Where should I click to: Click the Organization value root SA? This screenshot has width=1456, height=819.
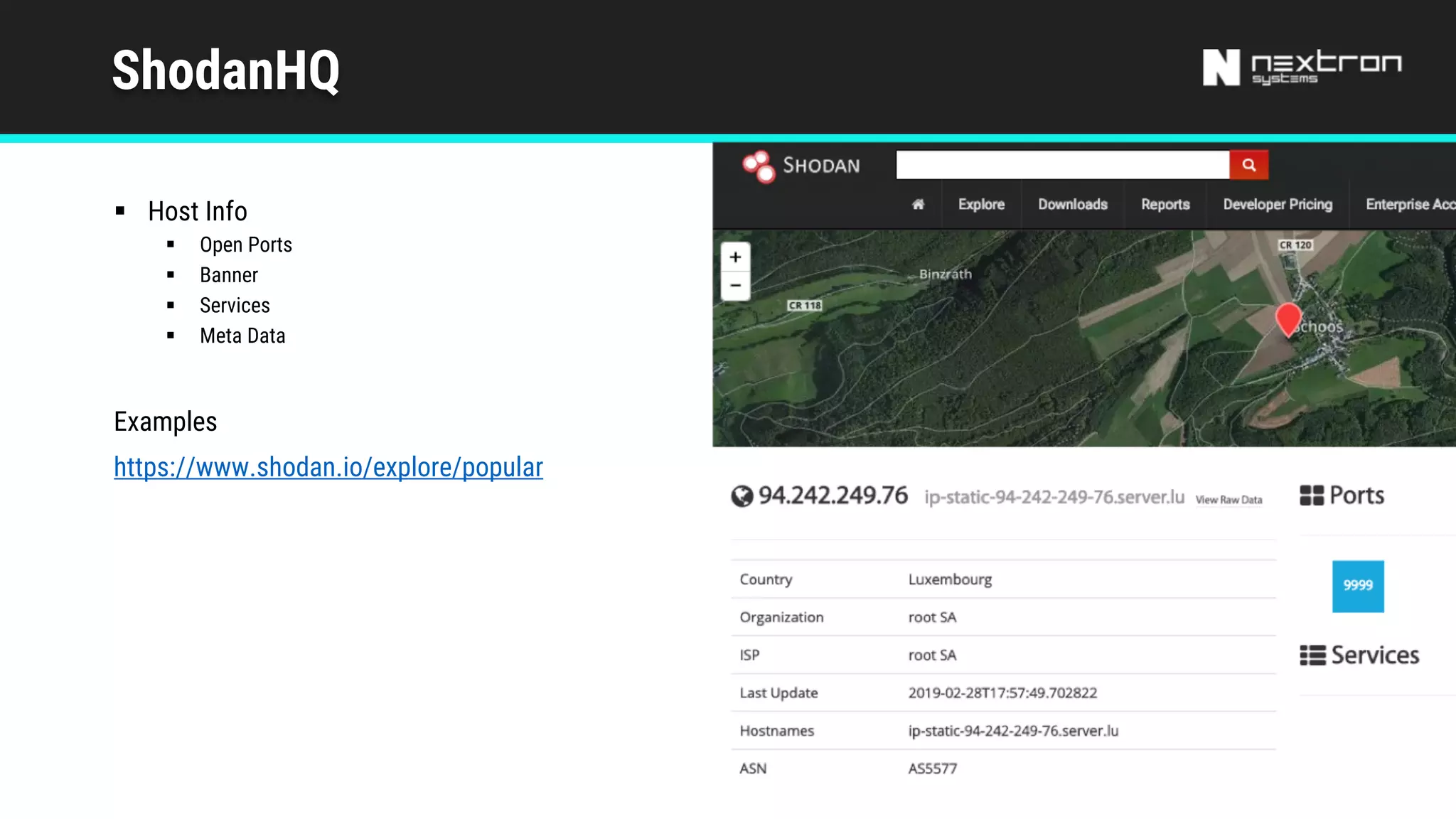point(932,617)
